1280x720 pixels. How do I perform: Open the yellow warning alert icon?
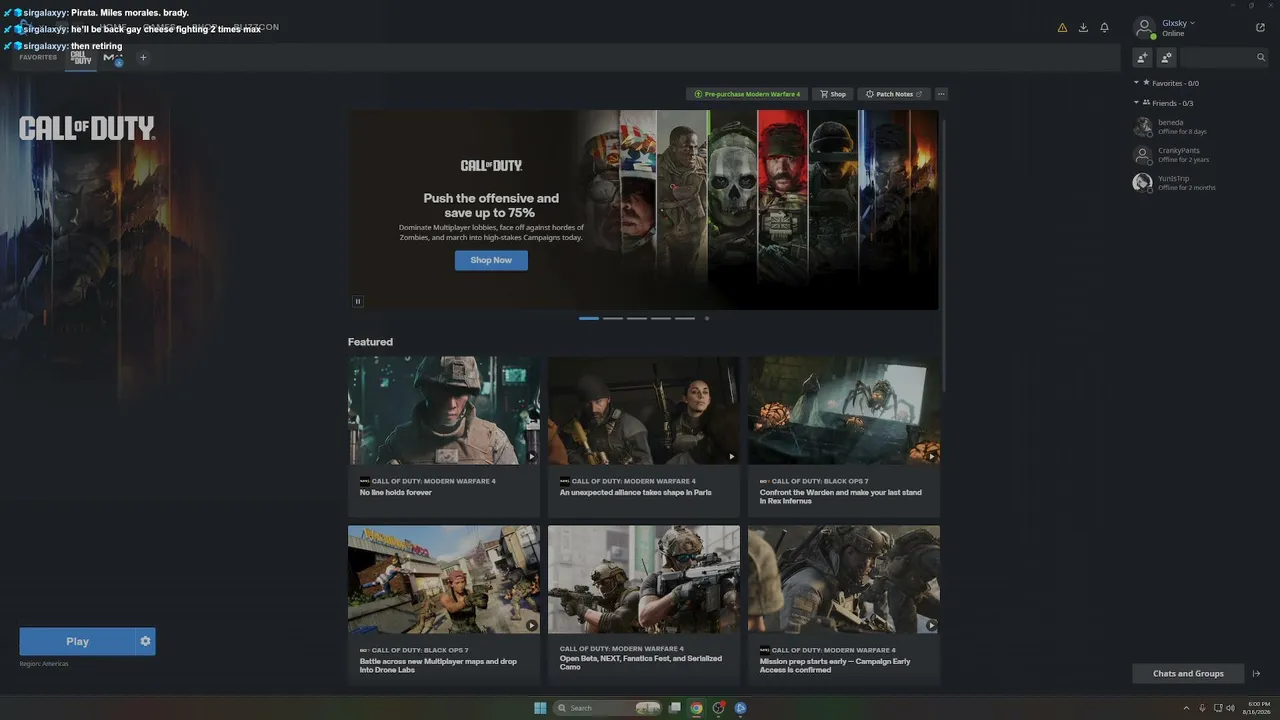[x=1062, y=28]
